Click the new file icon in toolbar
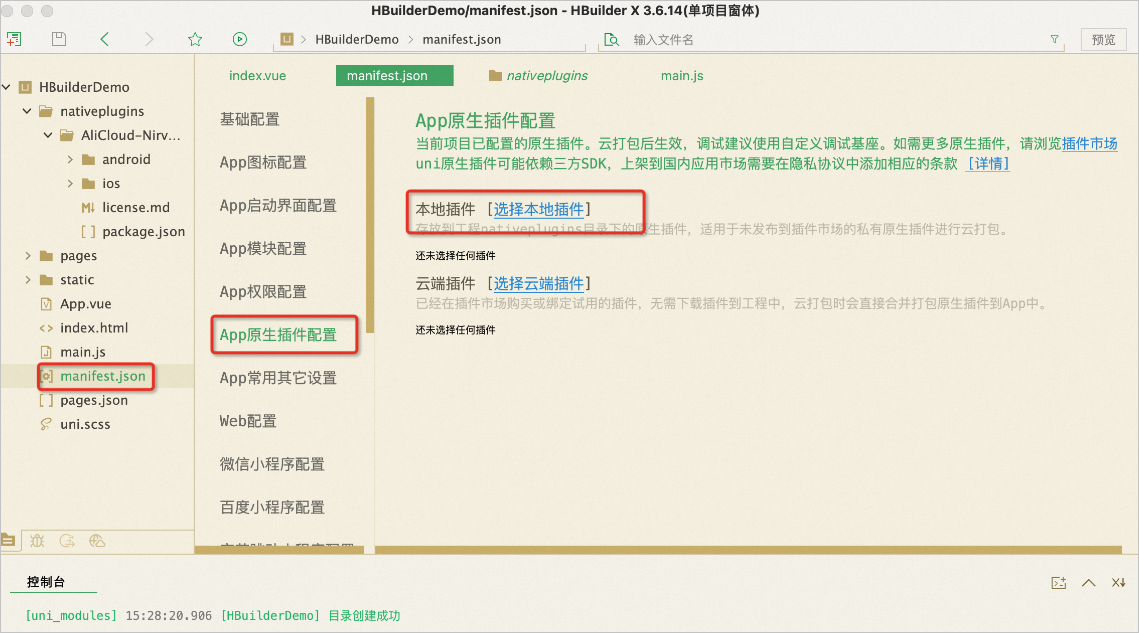The height and width of the screenshot is (633, 1139). [13, 39]
